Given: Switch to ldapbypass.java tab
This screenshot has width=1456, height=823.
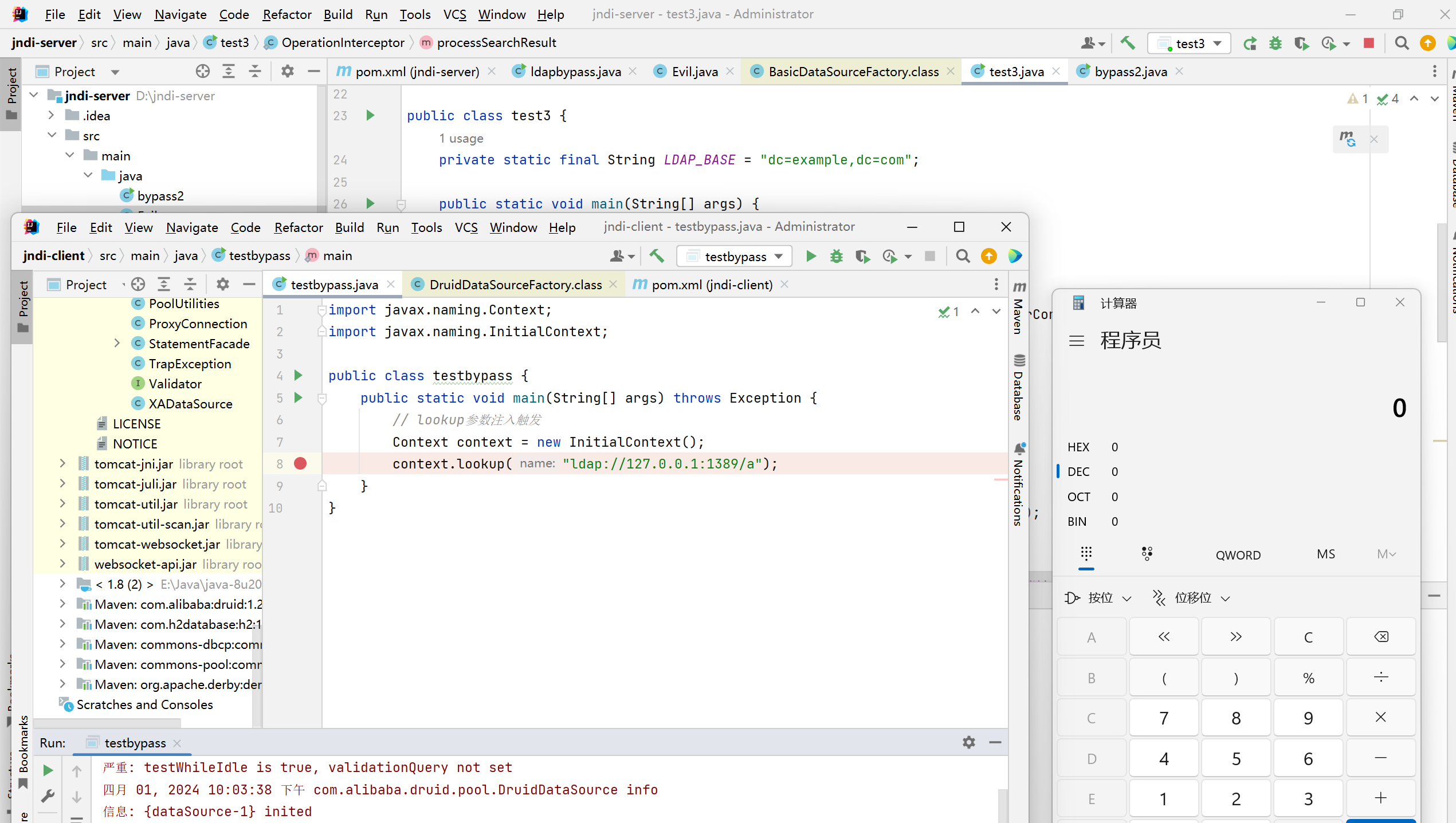Looking at the screenshot, I should tap(575, 72).
